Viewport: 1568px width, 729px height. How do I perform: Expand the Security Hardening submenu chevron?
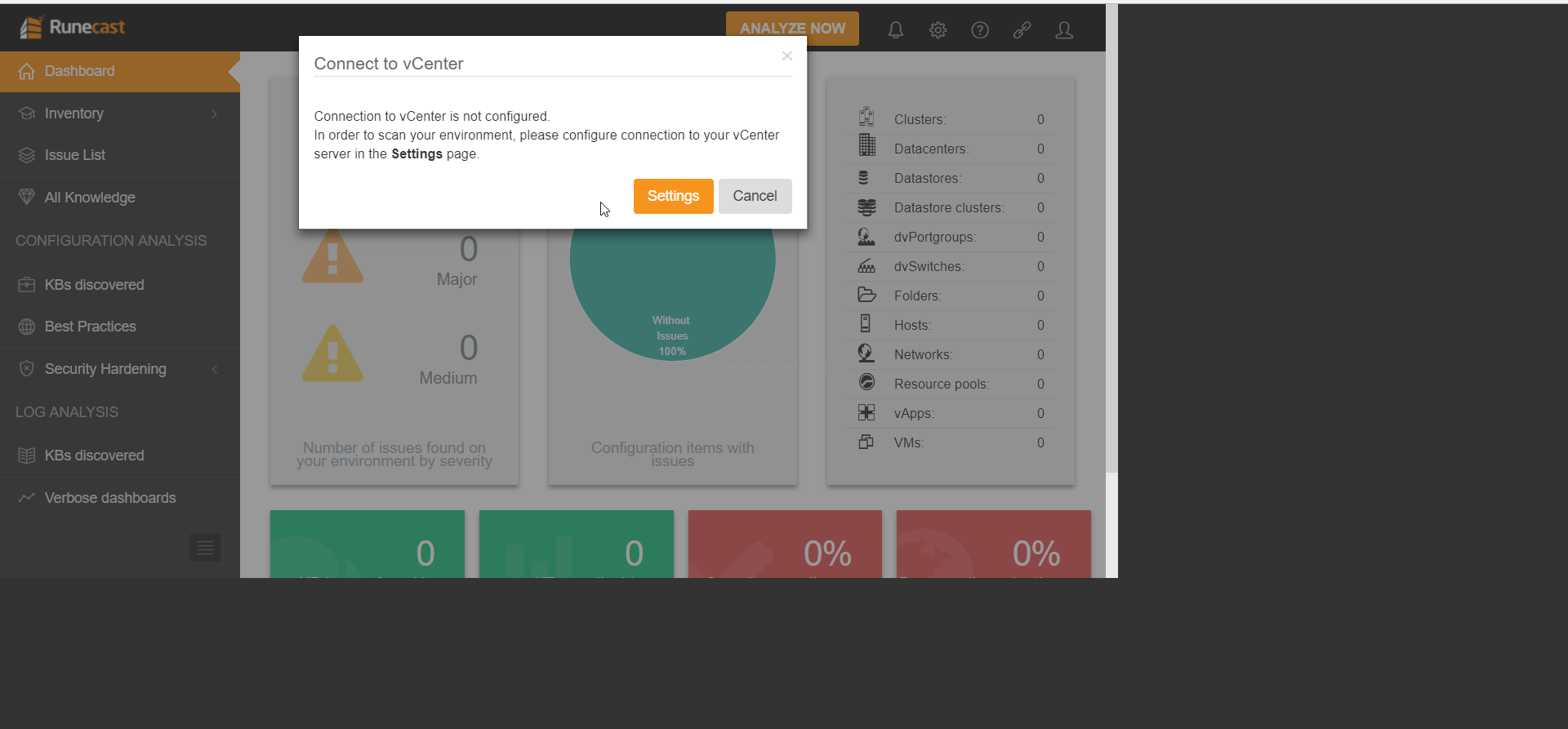[215, 369]
